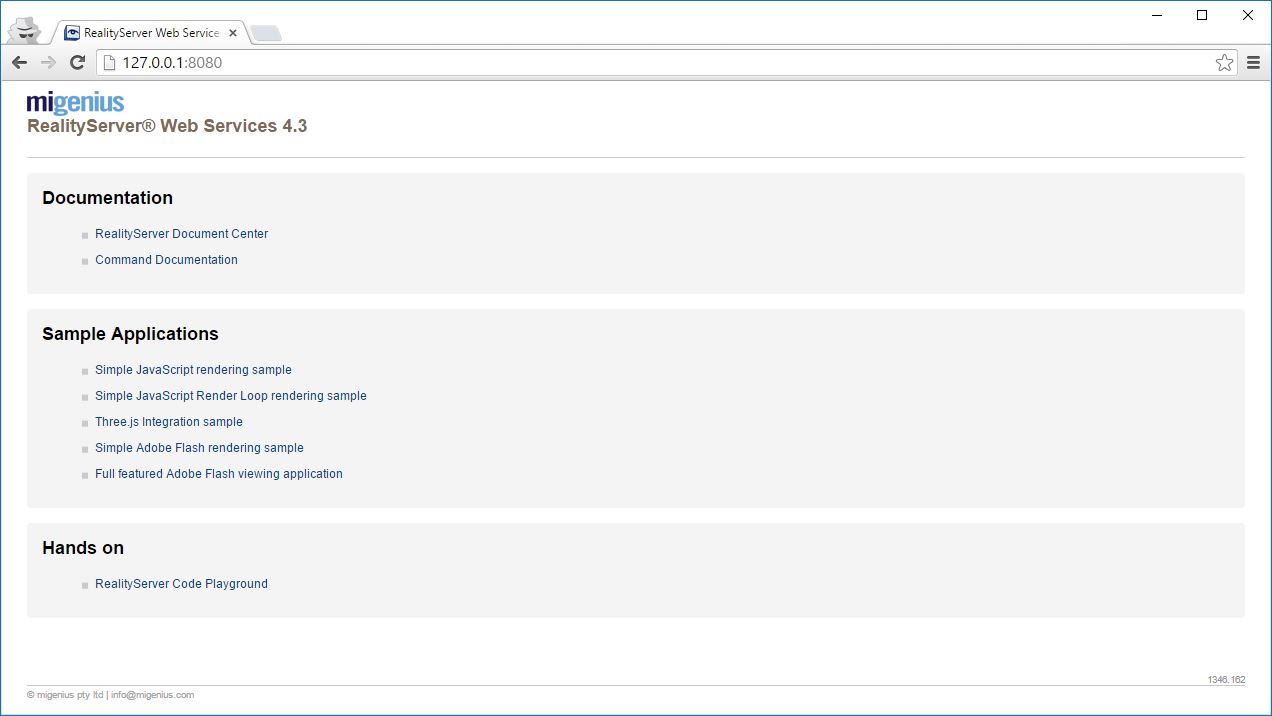Click the 'RealityServer® Web Services 4.3' heading

pos(167,126)
